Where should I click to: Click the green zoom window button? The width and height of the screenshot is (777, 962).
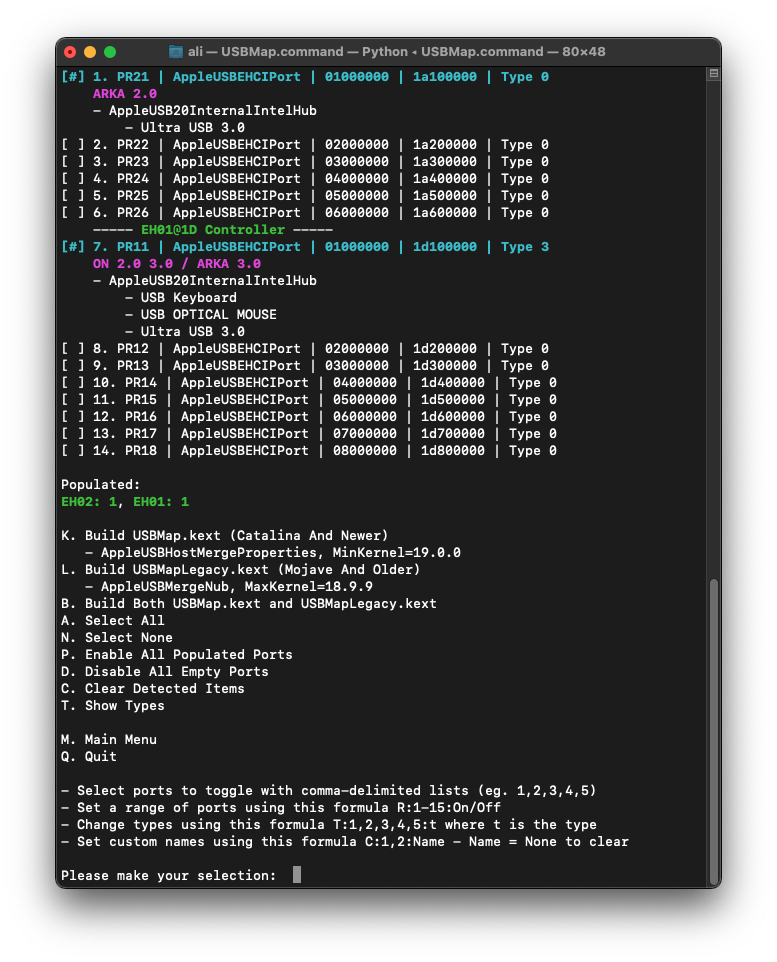click(110, 52)
